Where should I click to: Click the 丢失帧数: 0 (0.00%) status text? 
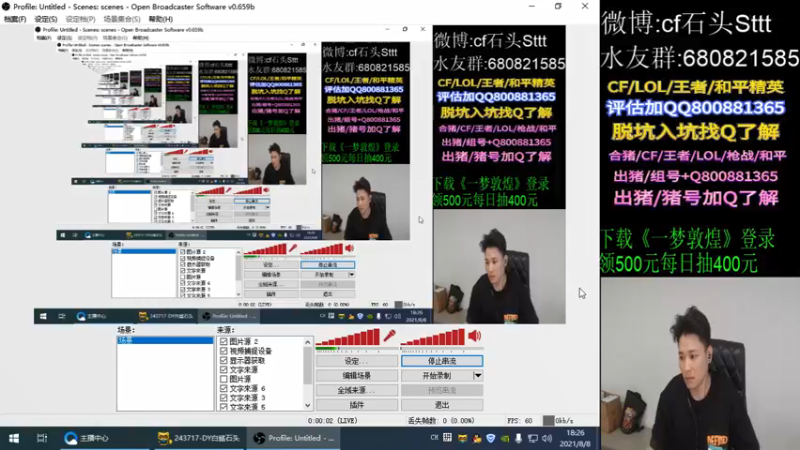coord(441,421)
